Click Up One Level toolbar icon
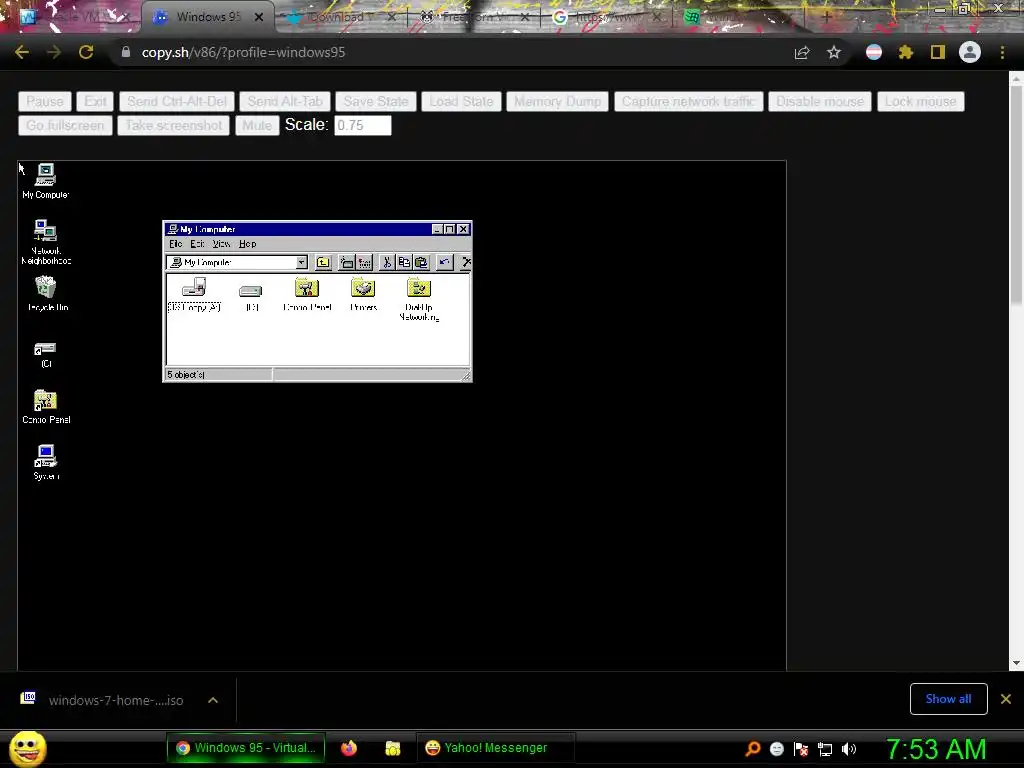Screen dimensions: 1024x768 tap(323, 263)
